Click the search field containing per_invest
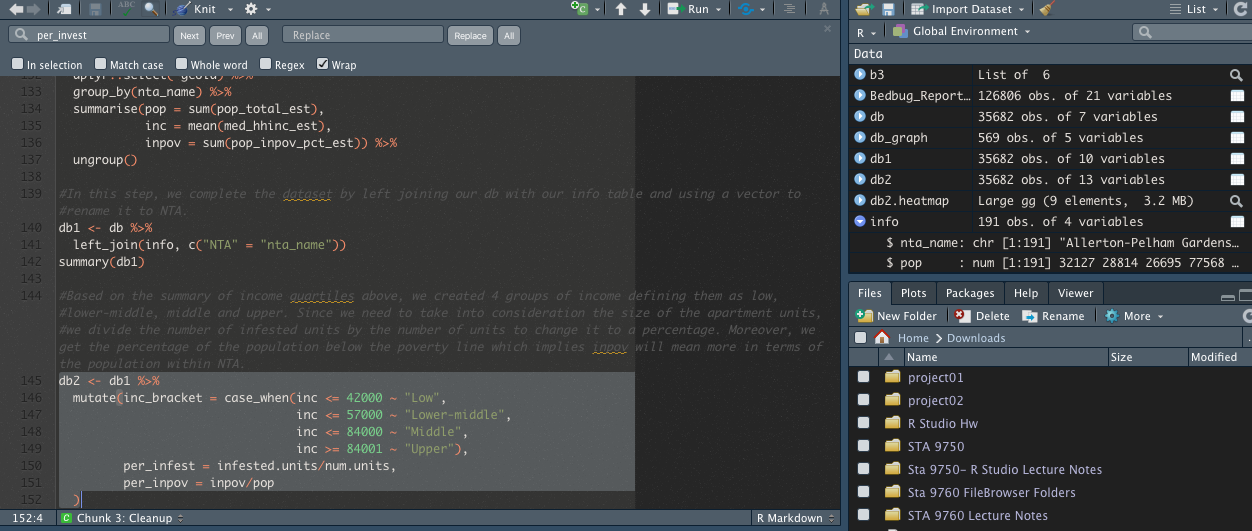 (90, 35)
